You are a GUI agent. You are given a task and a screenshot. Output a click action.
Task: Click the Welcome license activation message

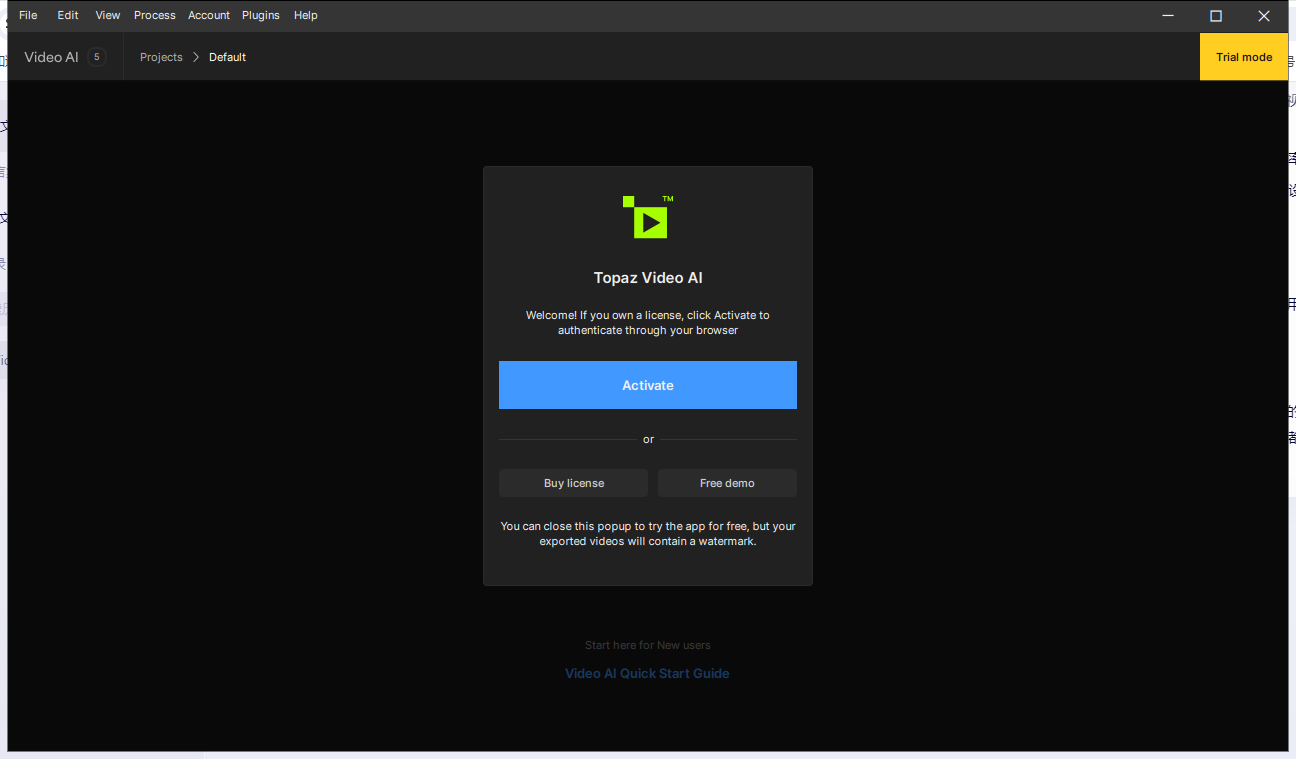coord(648,322)
